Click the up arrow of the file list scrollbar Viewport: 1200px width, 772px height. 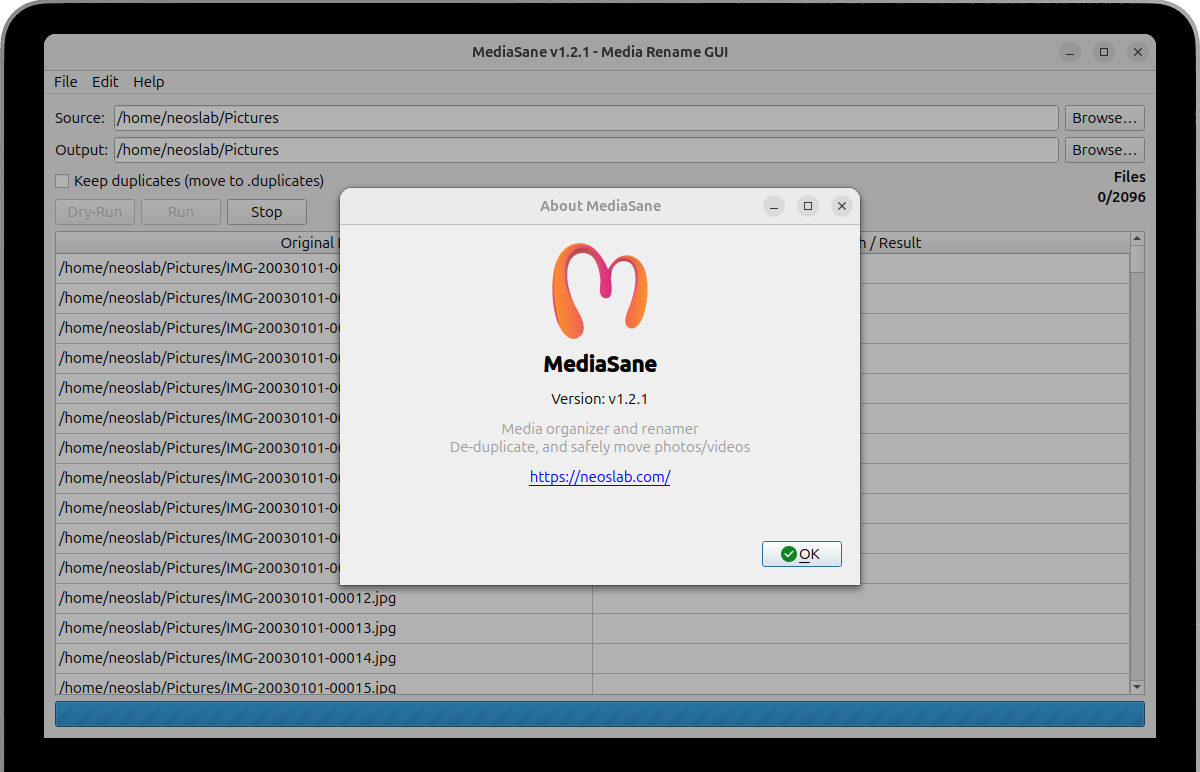pyautogui.click(x=1136, y=238)
